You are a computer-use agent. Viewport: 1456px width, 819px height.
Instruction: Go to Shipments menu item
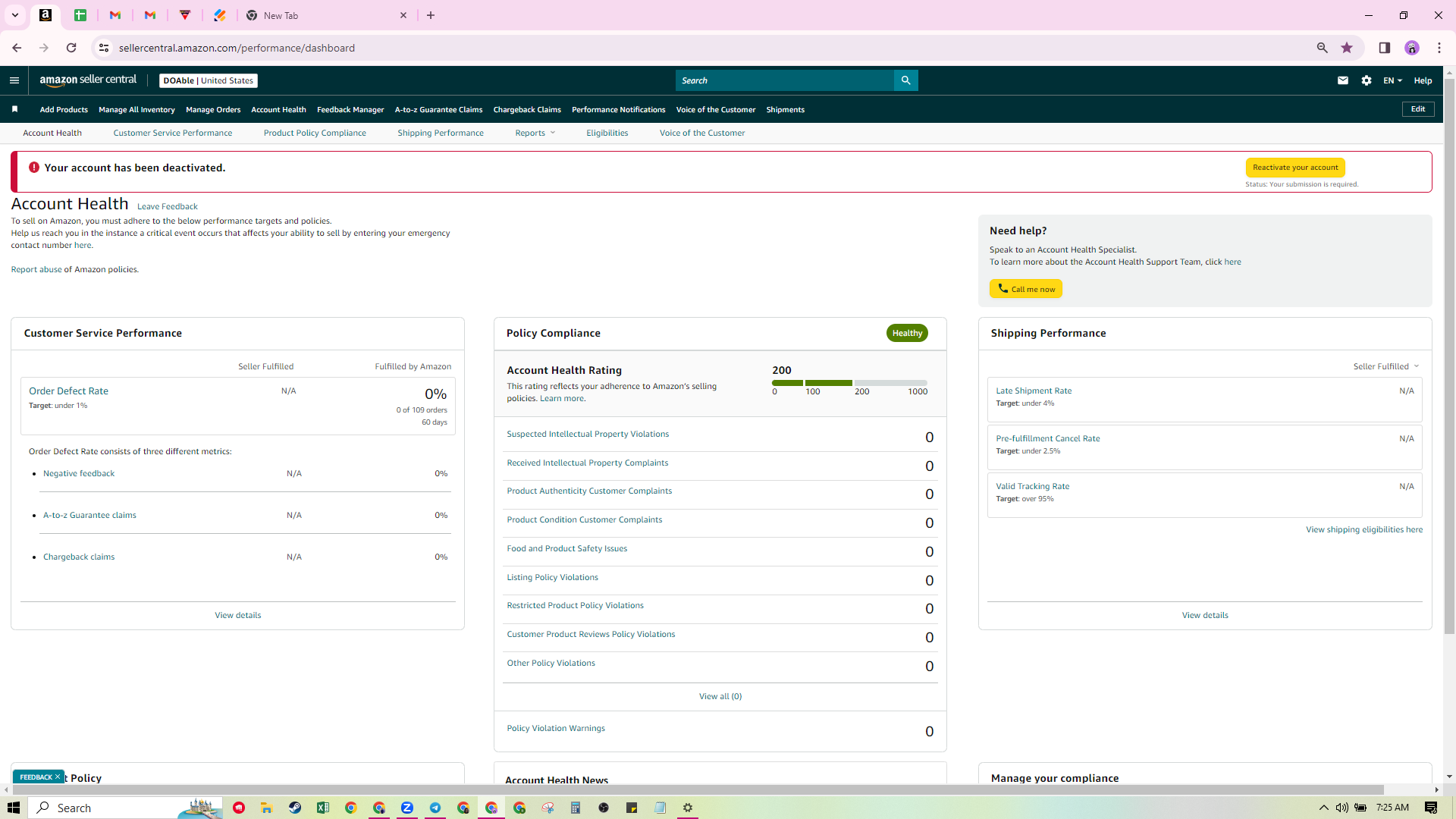click(786, 109)
